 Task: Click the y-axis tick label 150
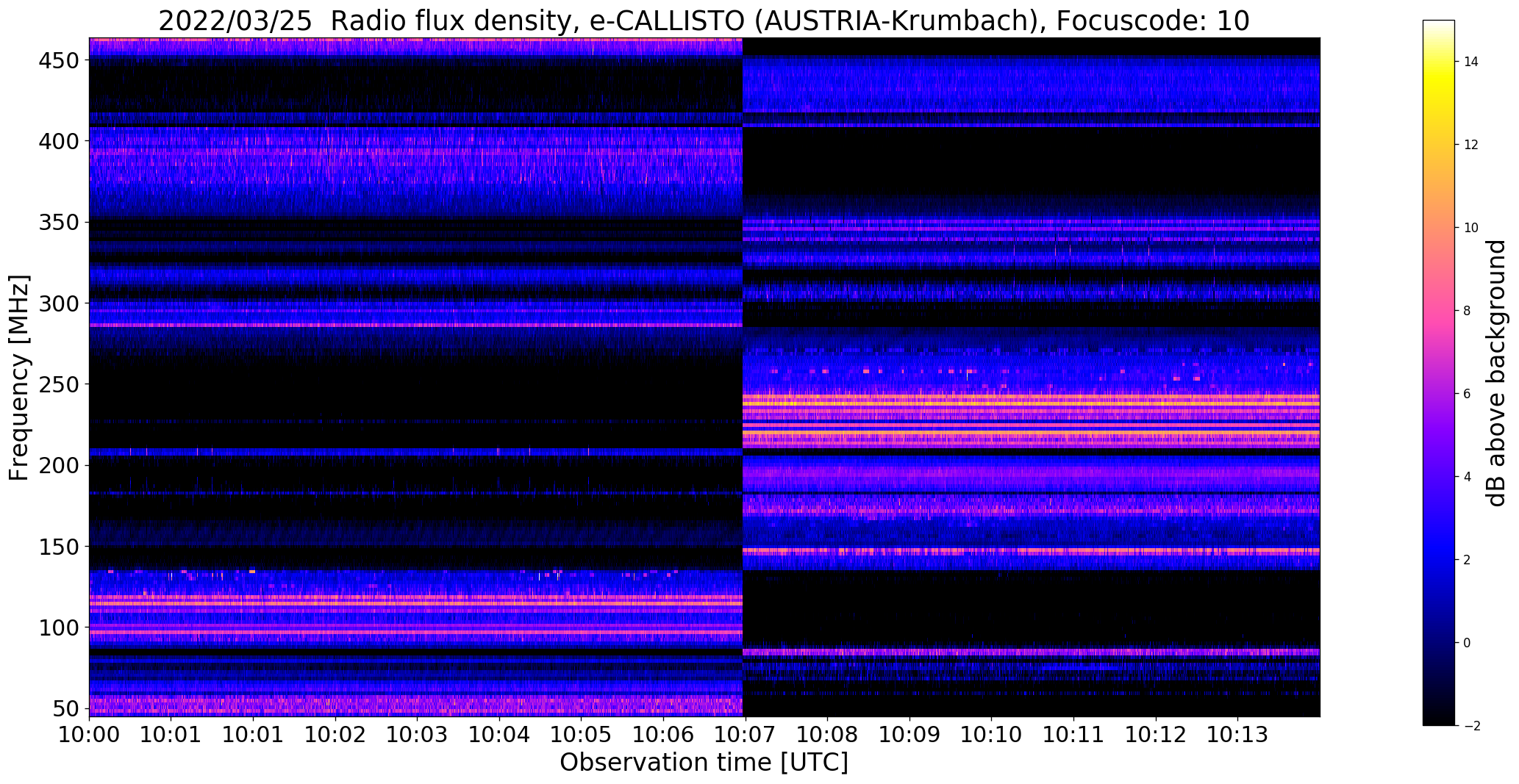[58, 547]
